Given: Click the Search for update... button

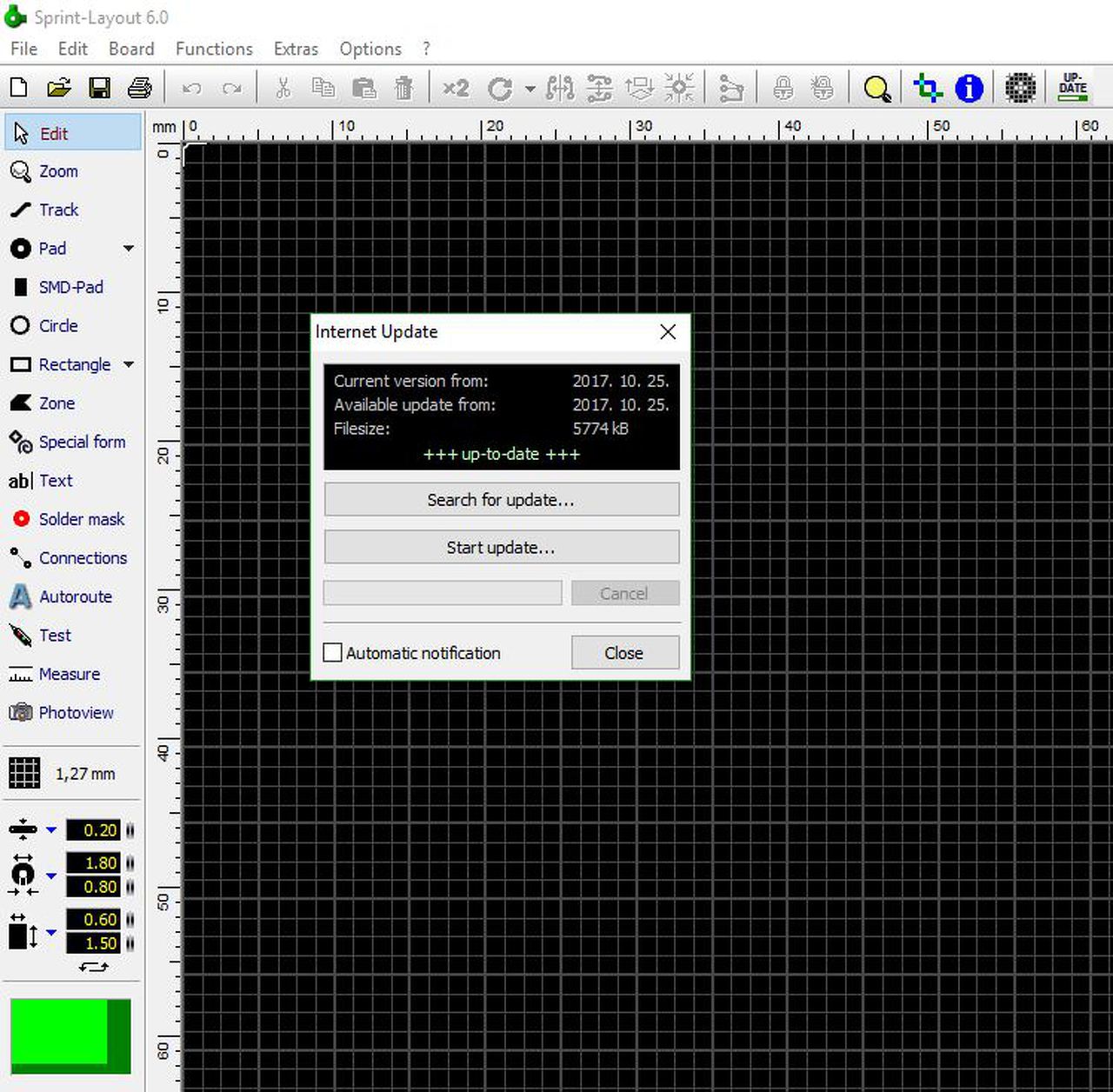Looking at the screenshot, I should pyautogui.click(x=502, y=500).
